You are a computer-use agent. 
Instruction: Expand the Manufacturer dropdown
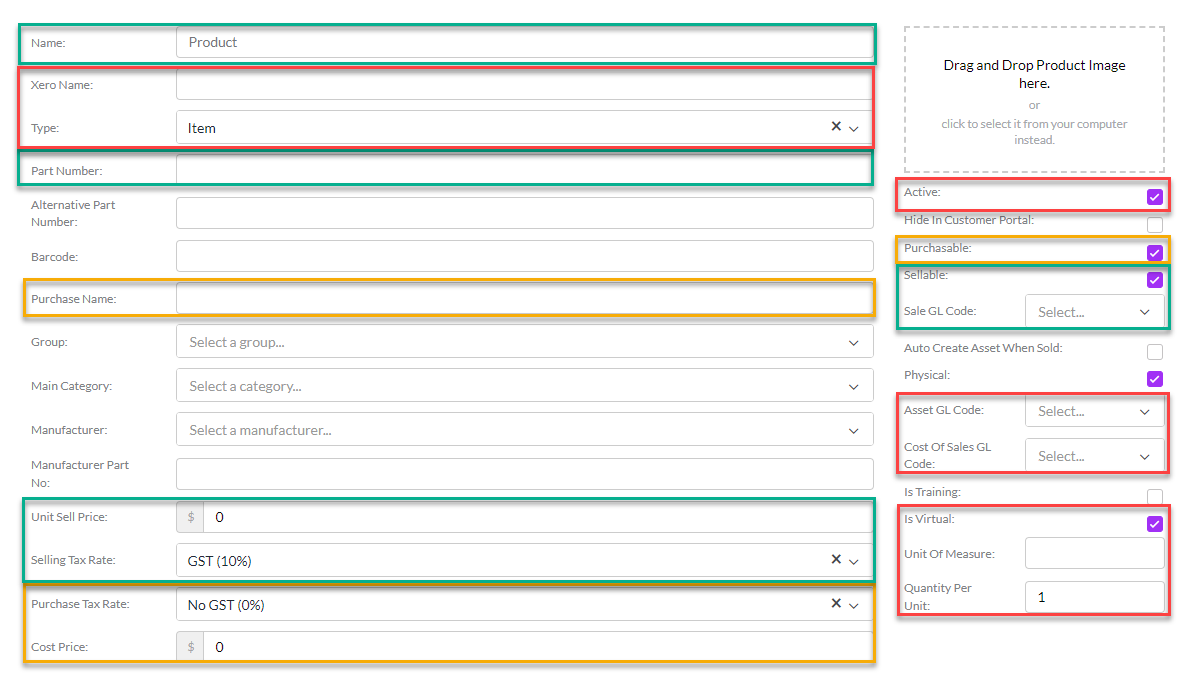853,431
